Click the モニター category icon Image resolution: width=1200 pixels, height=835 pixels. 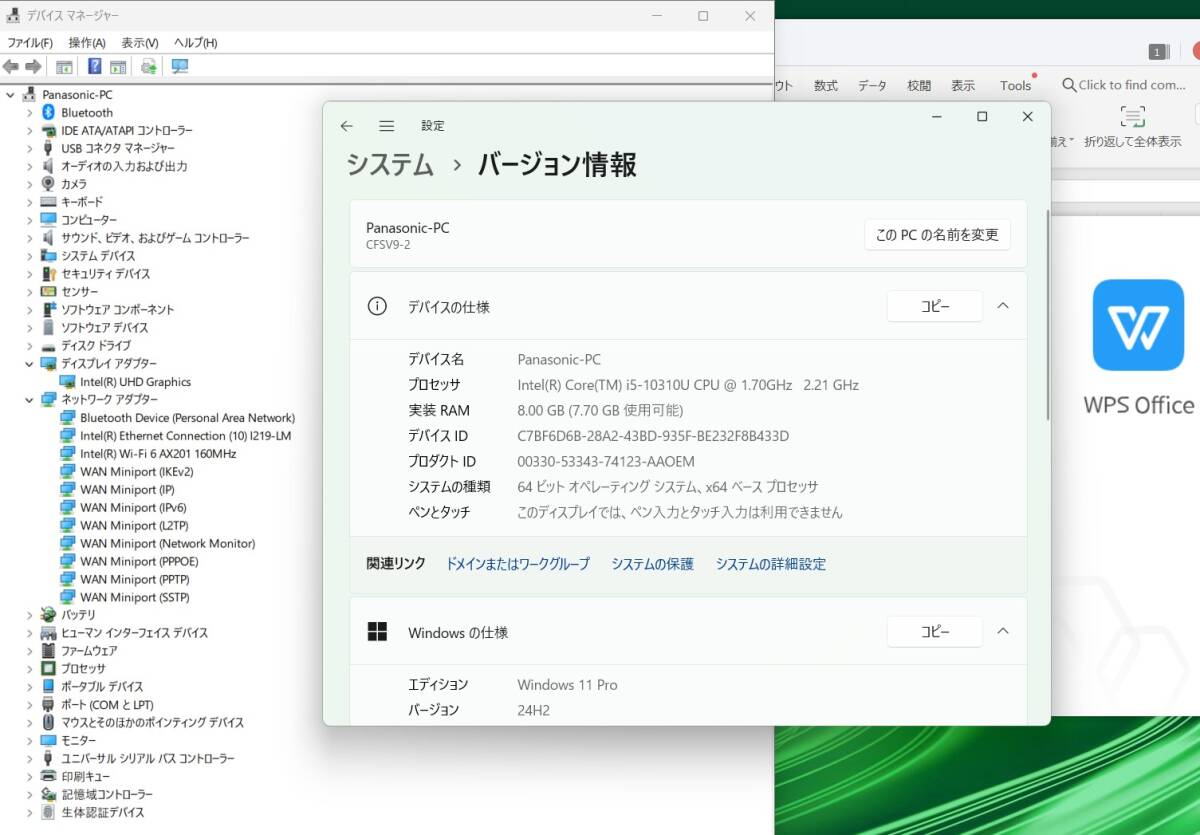[48, 741]
